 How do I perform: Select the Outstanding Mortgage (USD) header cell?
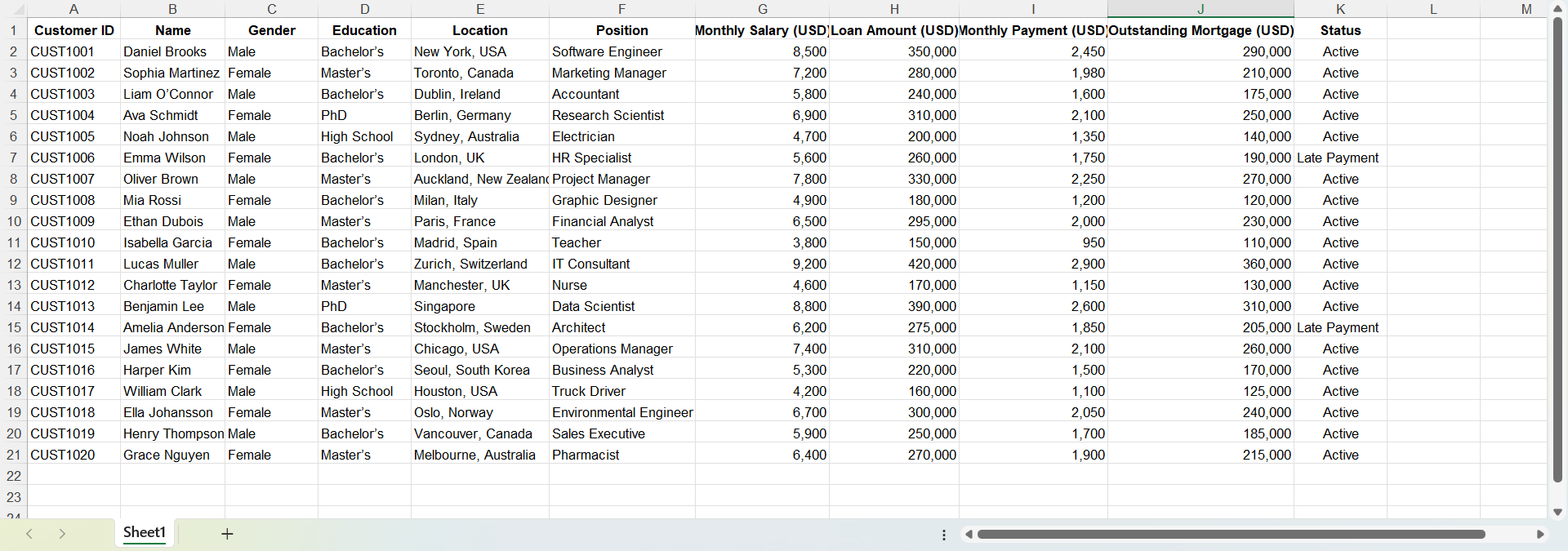point(1200,30)
